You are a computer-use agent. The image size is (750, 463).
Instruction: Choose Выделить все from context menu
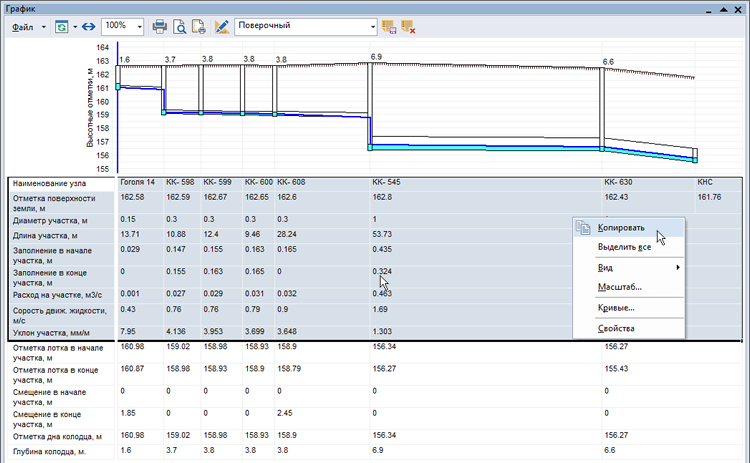pos(624,247)
